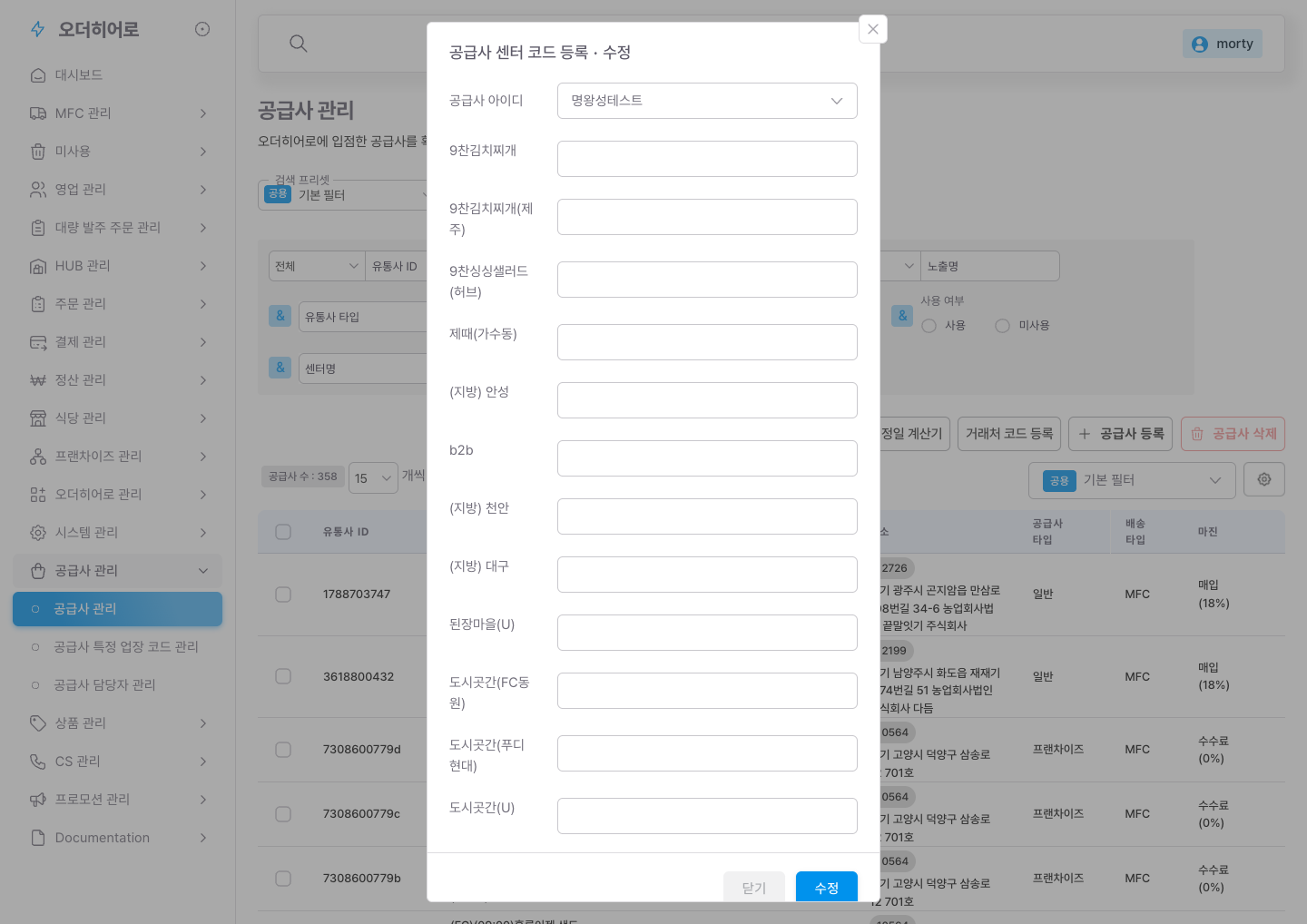Click the 된장마을(U) input field

point(707,633)
